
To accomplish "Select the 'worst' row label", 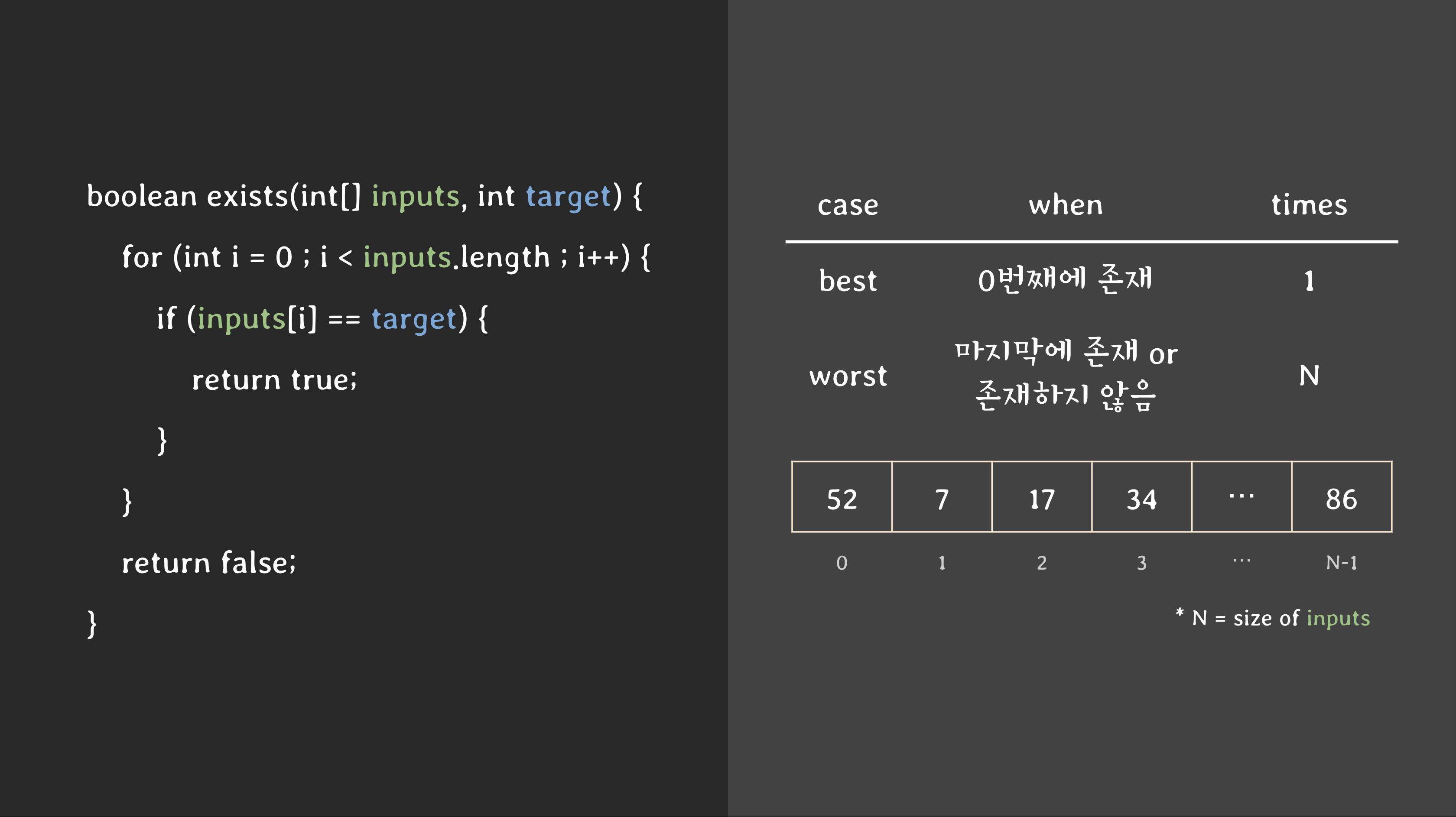I will pyautogui.click(x=848, y=376).
